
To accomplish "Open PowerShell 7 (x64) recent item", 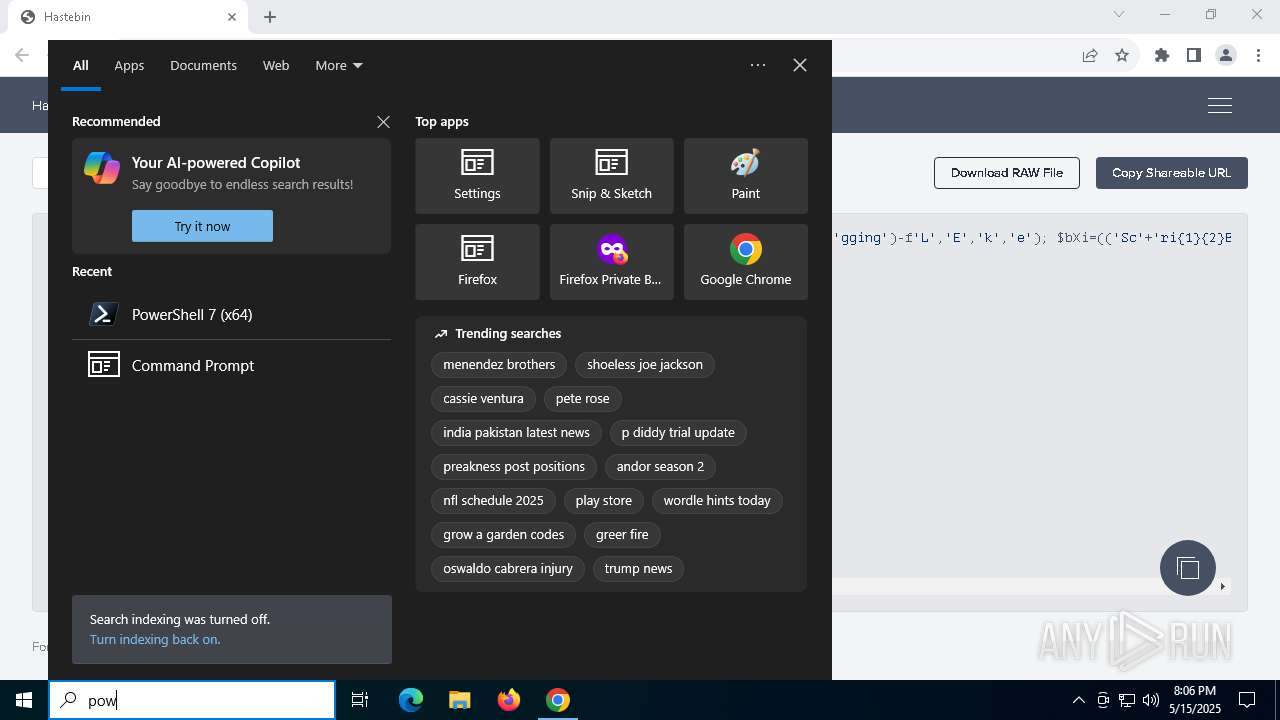I will pyautogui.click(x=231, y=314).
